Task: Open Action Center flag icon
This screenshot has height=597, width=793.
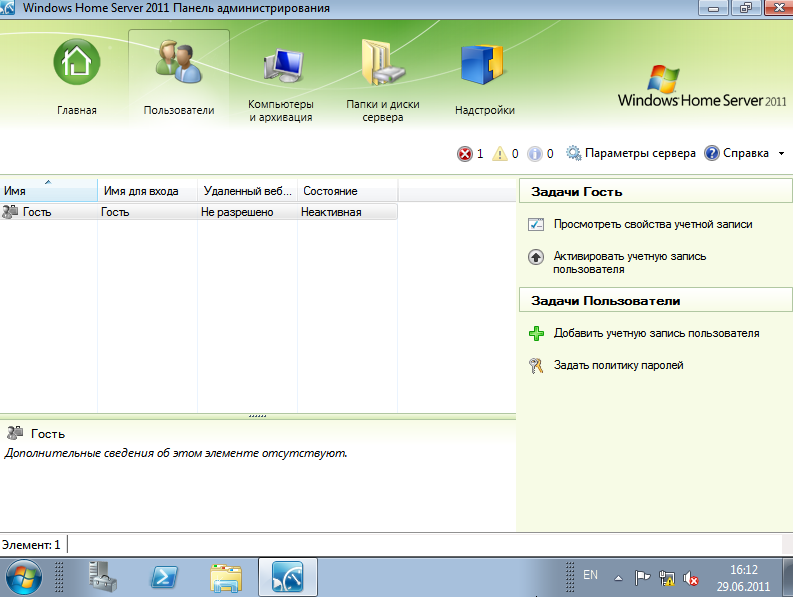Action: 642,577
